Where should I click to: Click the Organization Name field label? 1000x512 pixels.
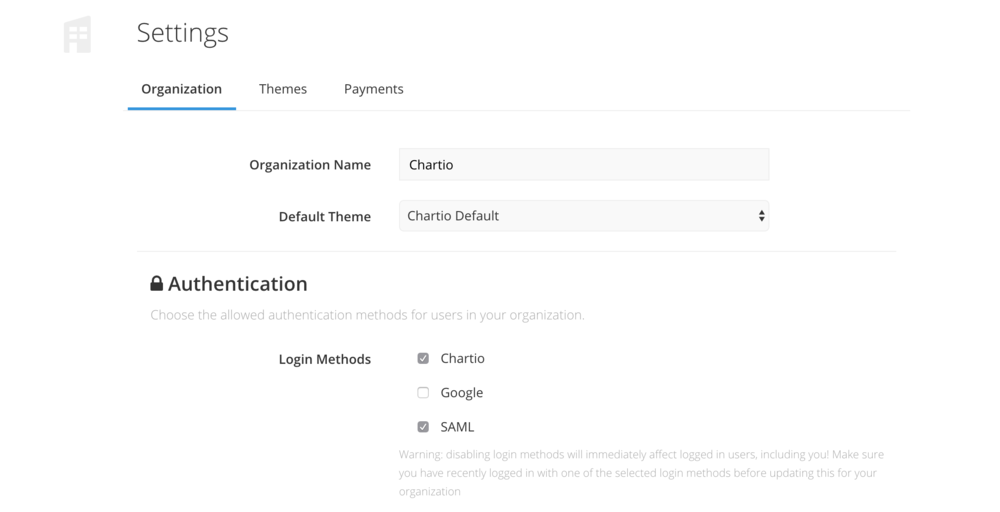pyautogui.click(x=310, y=165)
